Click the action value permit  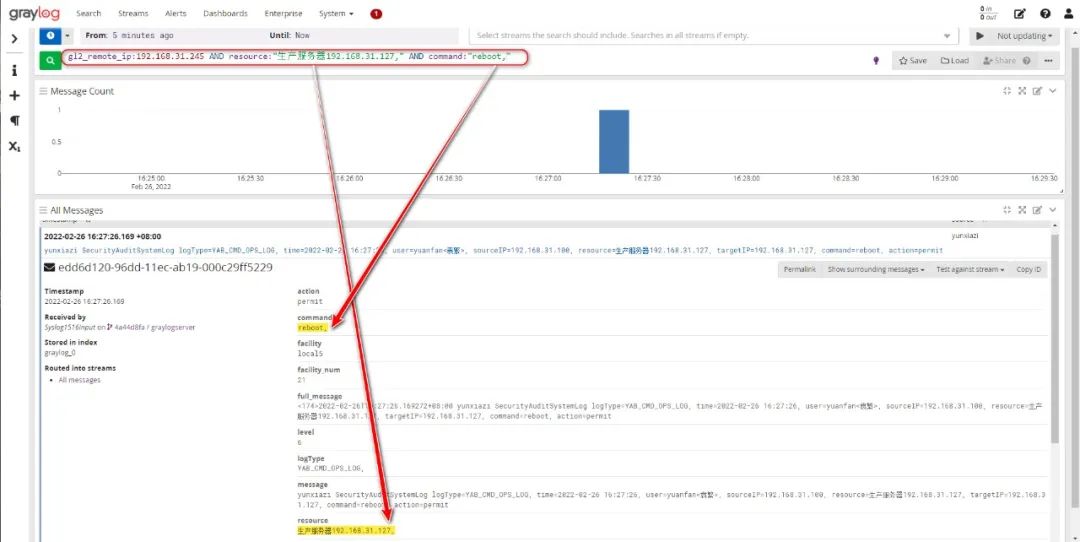[309, 302]
